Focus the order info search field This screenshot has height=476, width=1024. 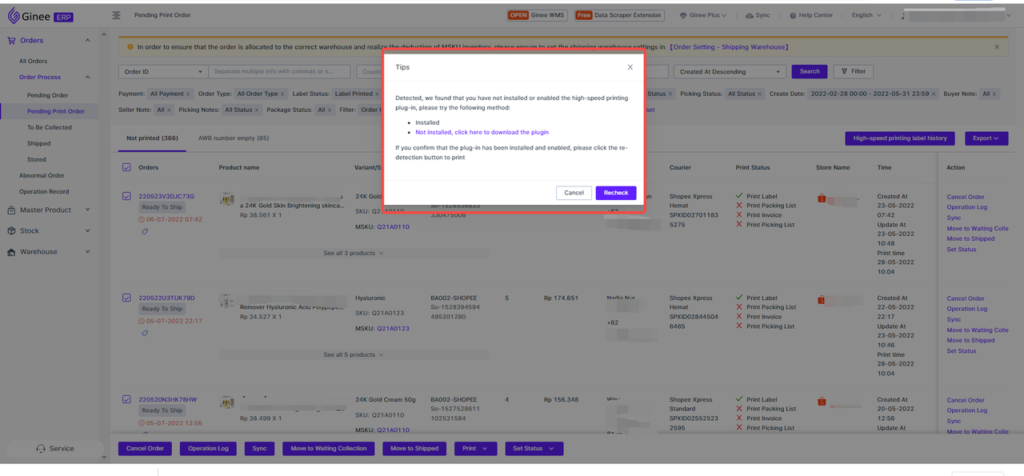point(280,72)
